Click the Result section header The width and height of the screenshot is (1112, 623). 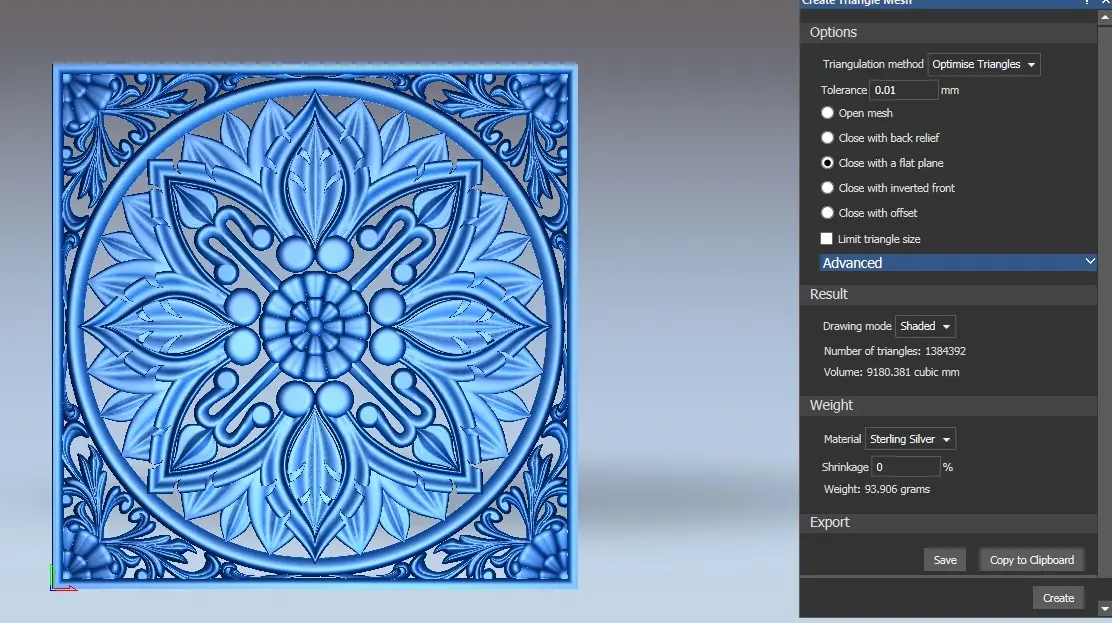tap(948, 294)
